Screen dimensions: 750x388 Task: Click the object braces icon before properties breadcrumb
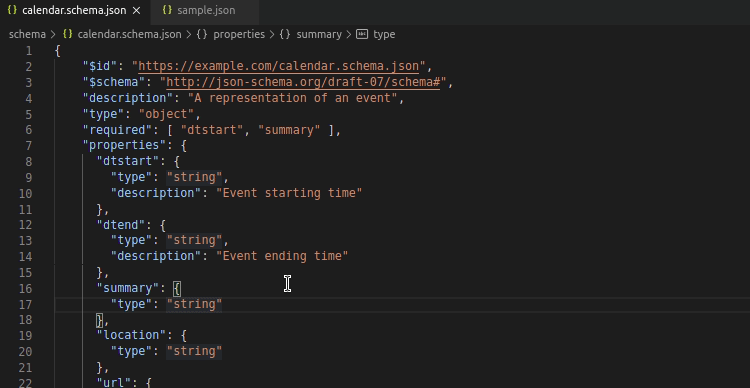click(x=202, y=34)
